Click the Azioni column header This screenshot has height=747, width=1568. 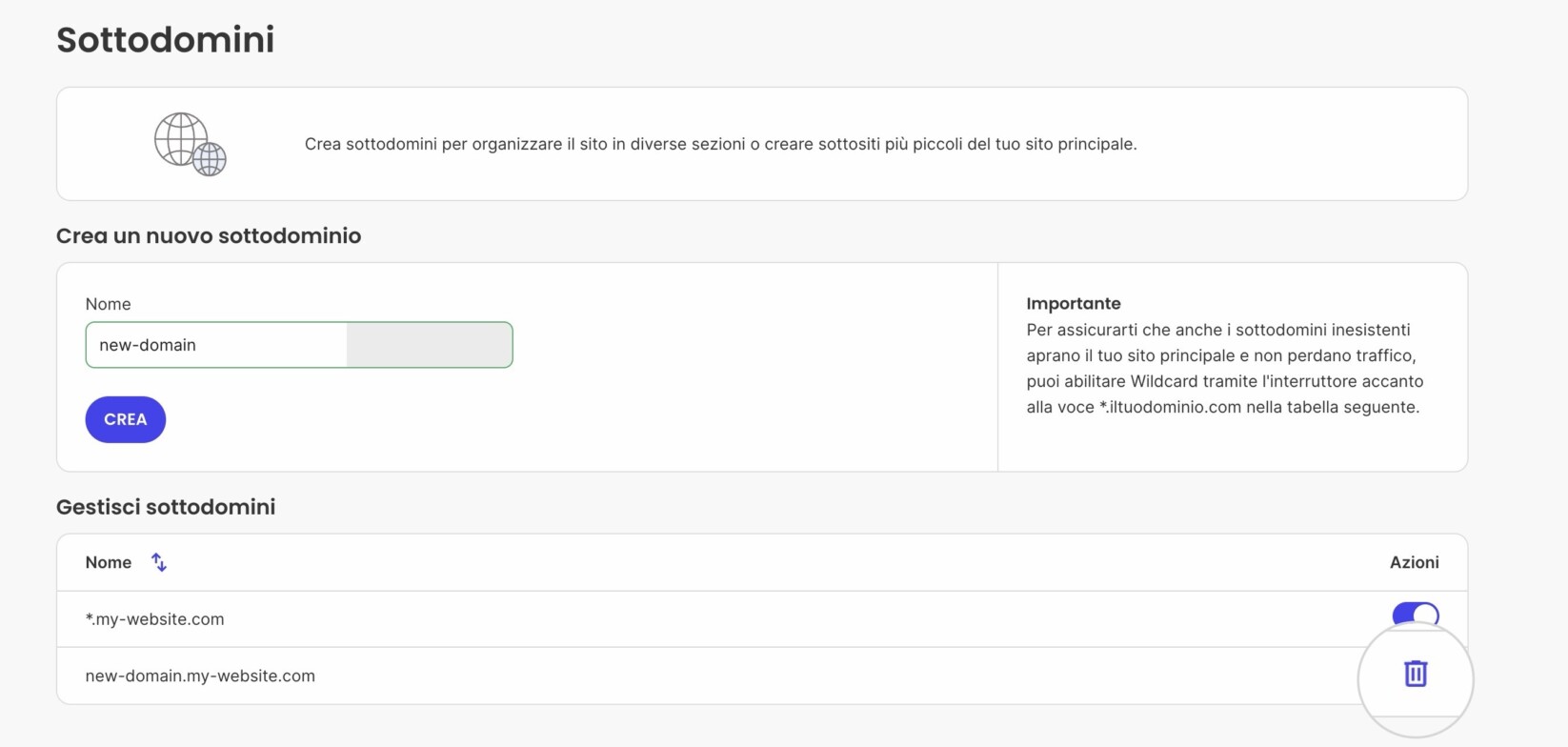tap(1415, 562)
